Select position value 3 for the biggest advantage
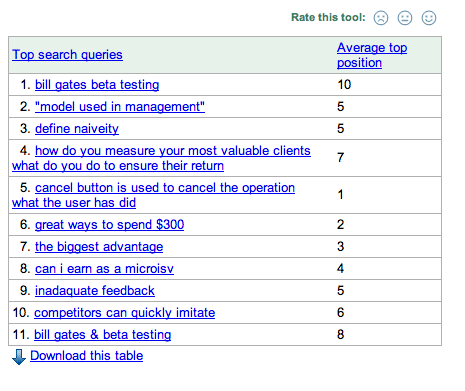Viewport: 465px width, 391px height. (x=340, y=247)
